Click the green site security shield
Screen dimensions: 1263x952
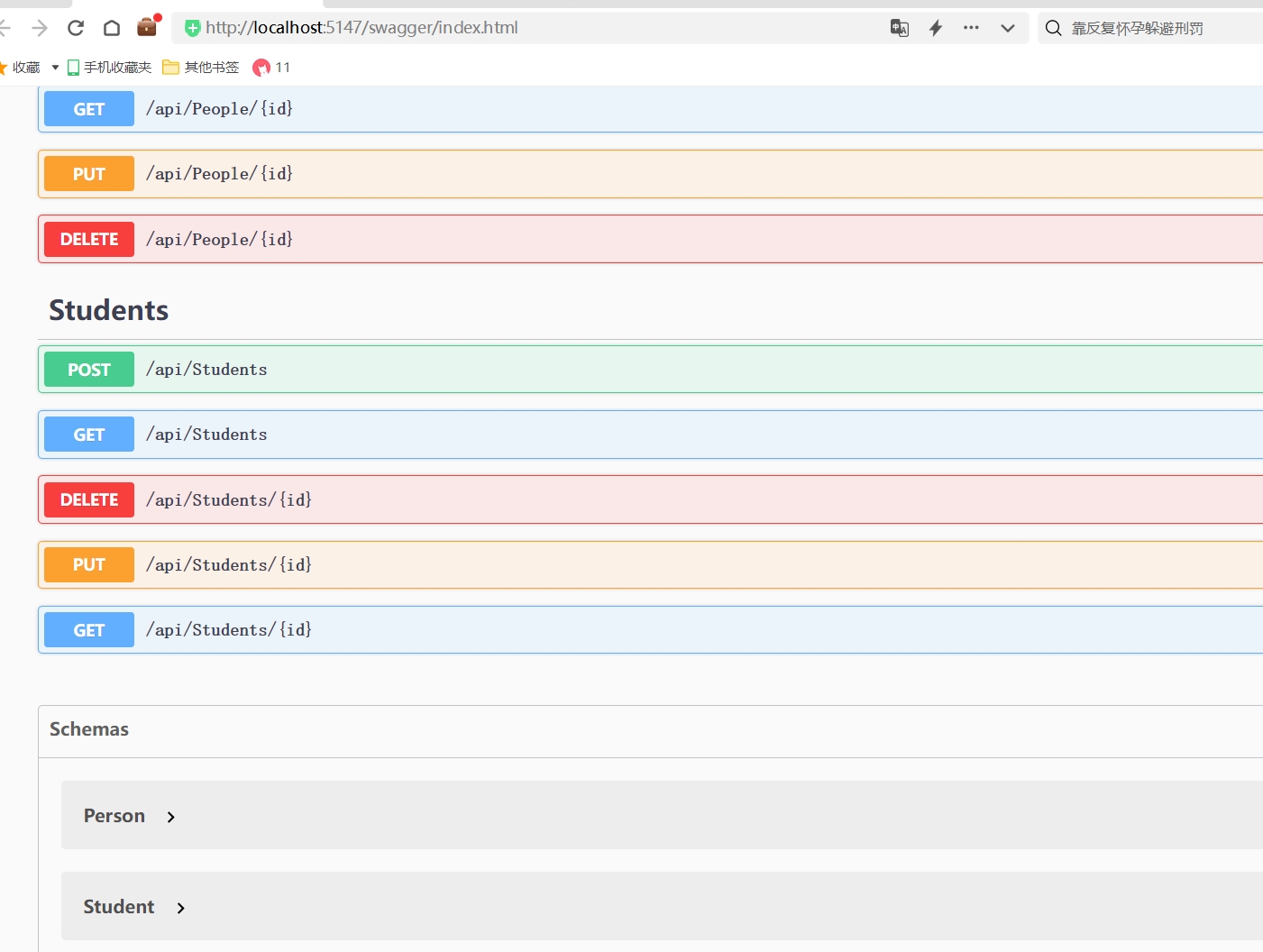pyautogui.click(x=192, y=28)
